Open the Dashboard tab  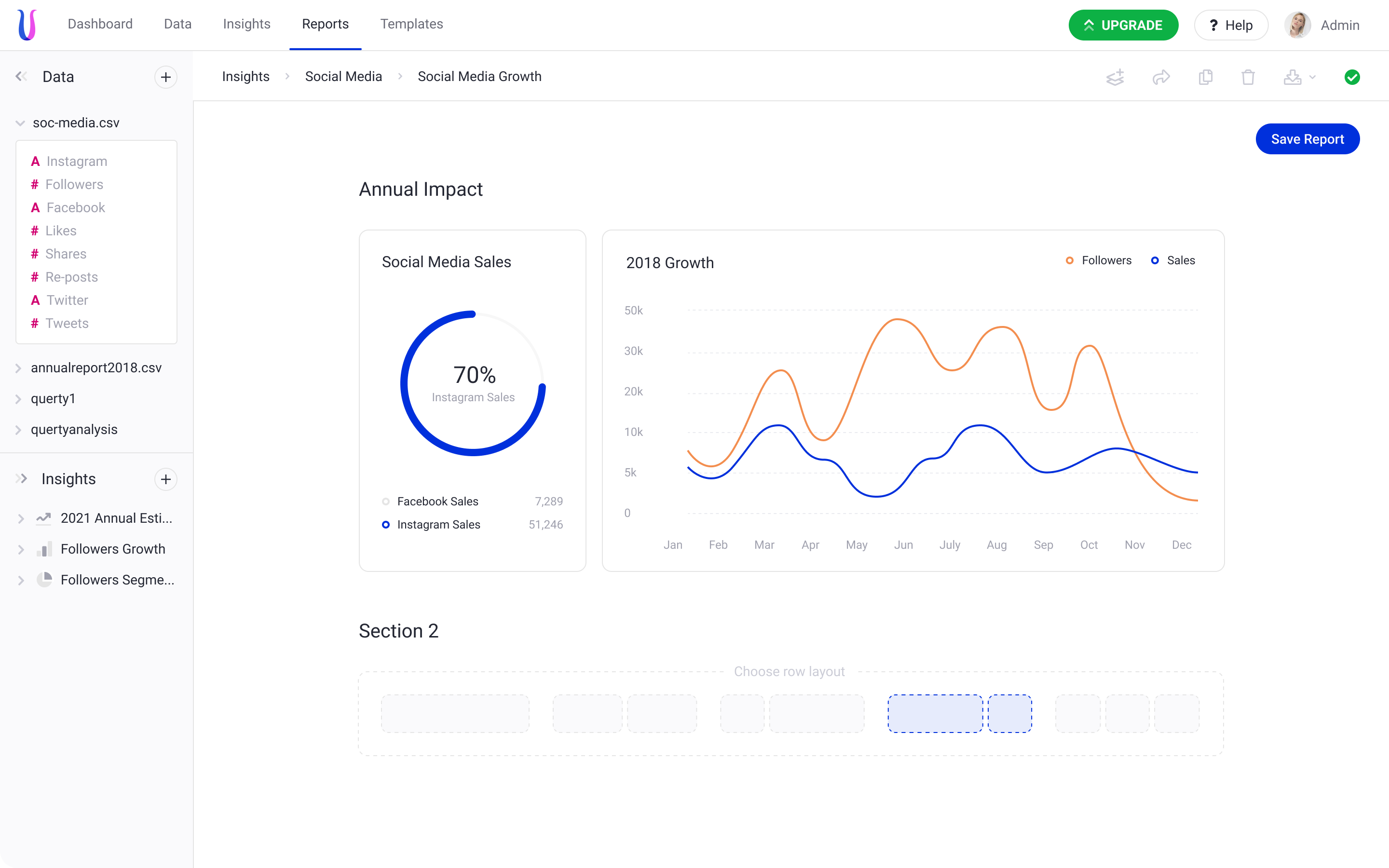[100, 24]
